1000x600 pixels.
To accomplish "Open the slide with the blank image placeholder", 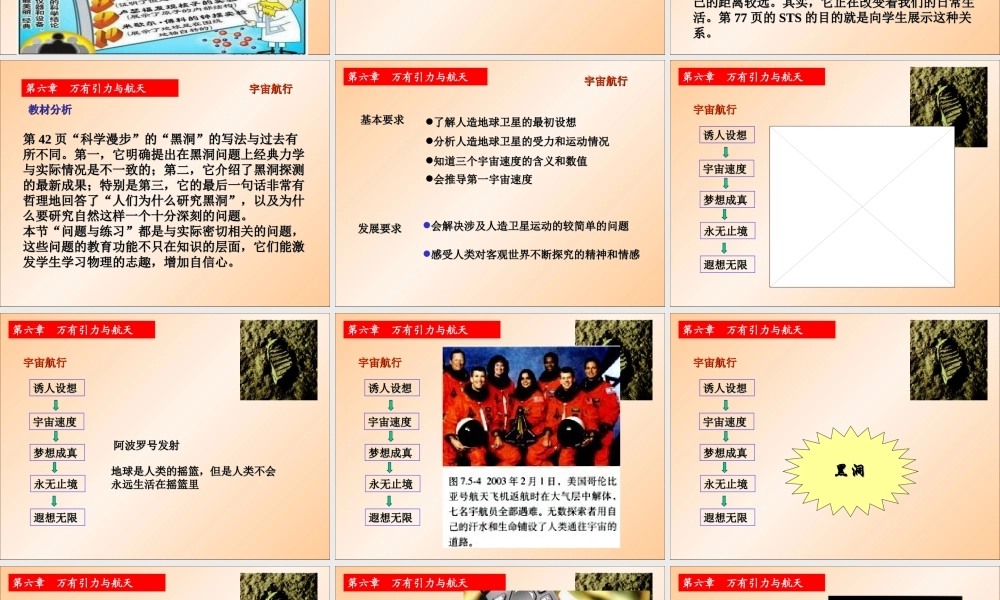I will click(x=835, y=183).
